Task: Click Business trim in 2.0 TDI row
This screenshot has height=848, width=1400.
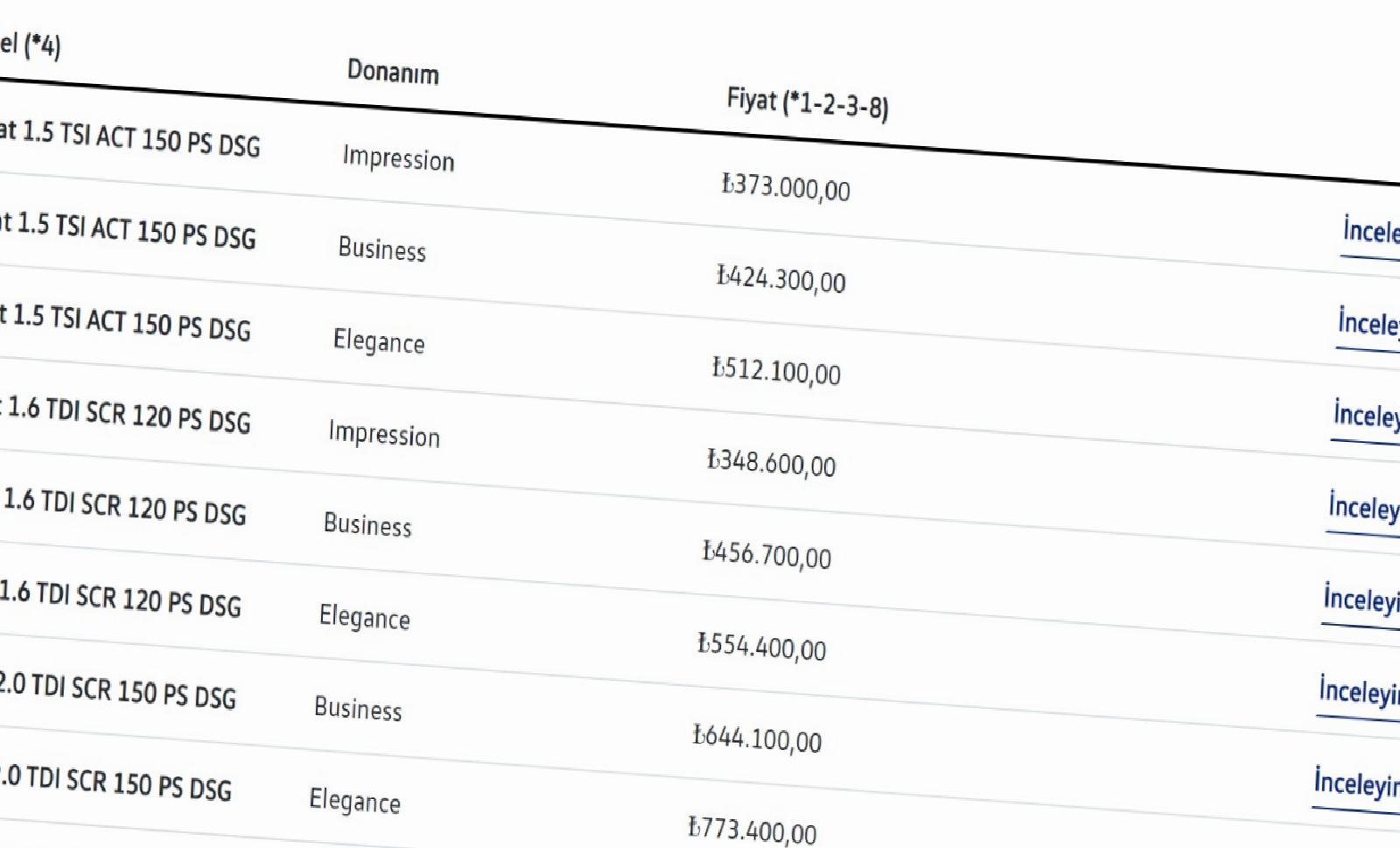Action: pos(358,708)
